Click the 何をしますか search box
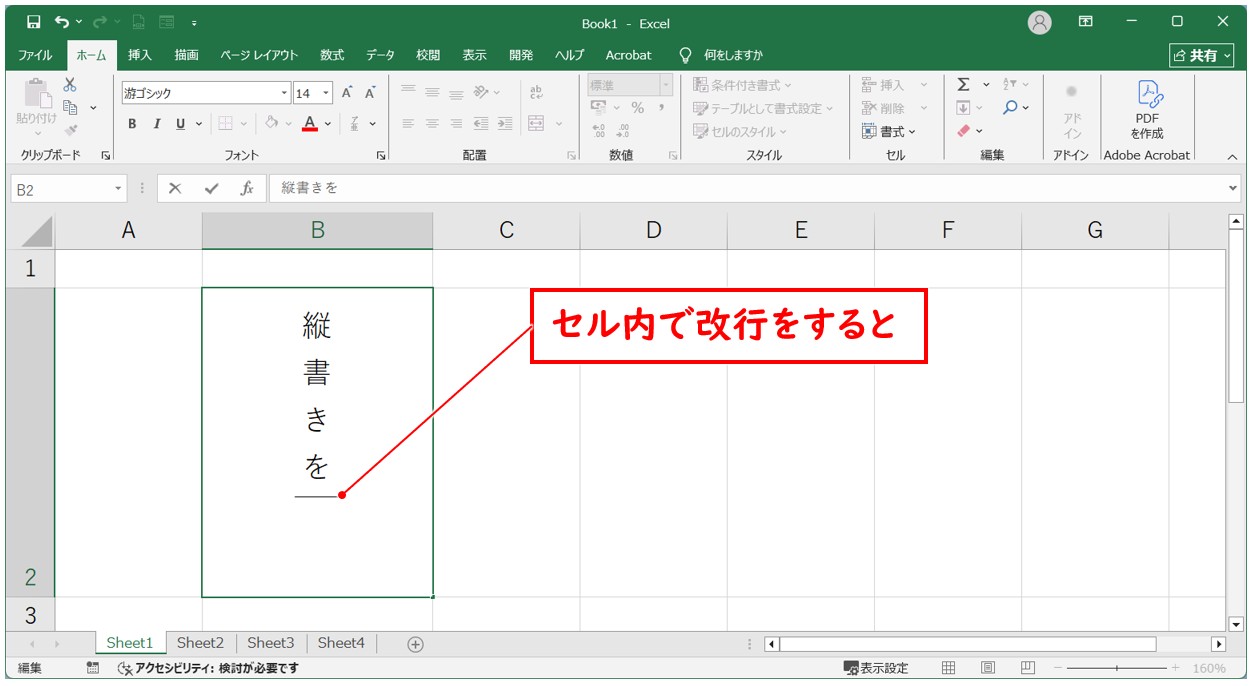 (x=722, y=55)
